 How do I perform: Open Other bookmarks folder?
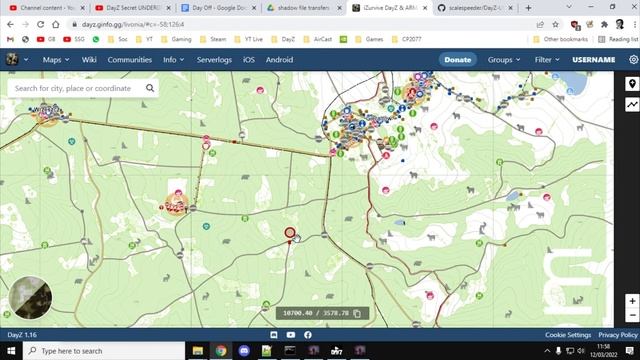point(560,39)
